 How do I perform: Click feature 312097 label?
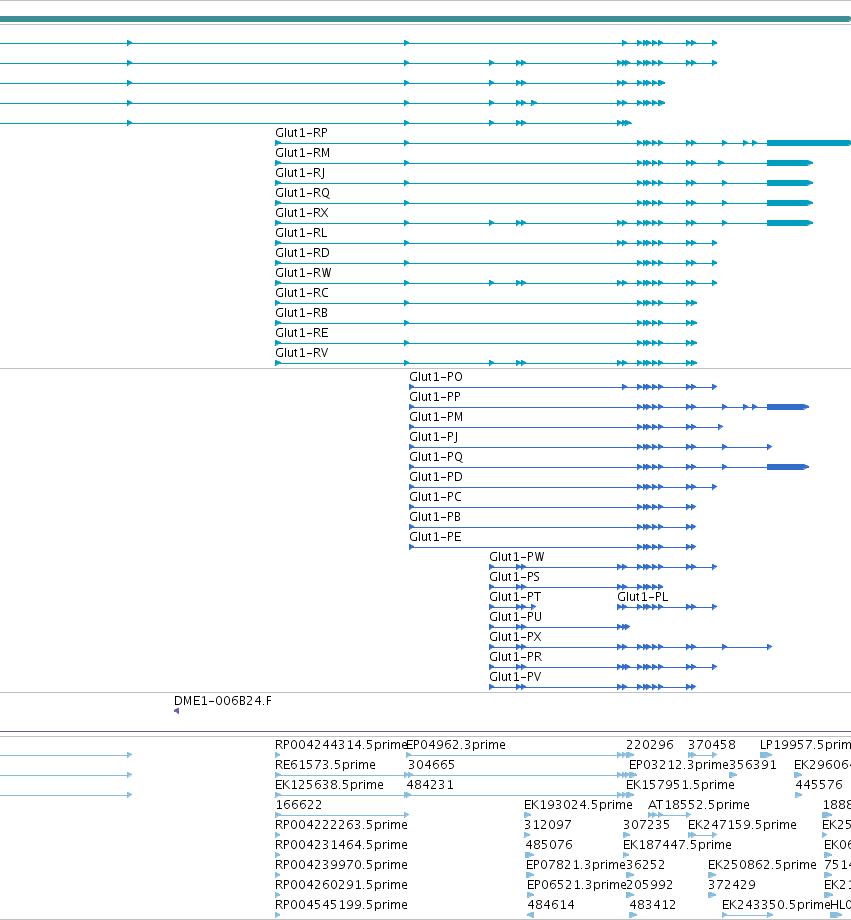click(548, 824)
